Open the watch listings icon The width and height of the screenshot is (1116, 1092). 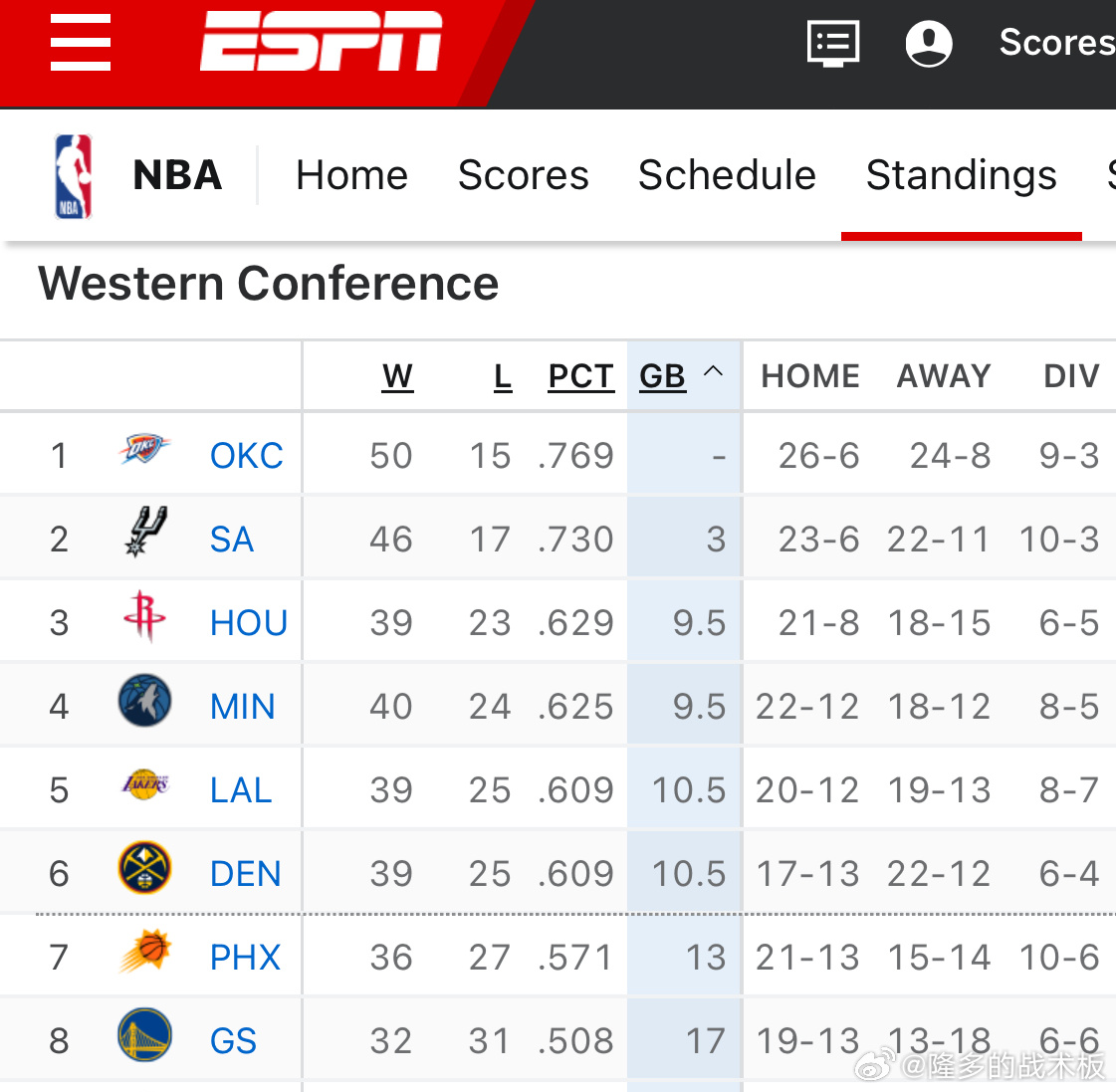pos(832,44)
